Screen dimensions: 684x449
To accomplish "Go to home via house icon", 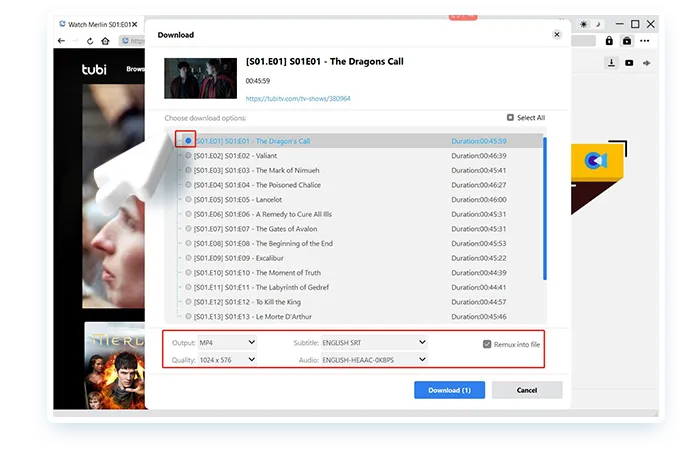I will click(105, 41).
